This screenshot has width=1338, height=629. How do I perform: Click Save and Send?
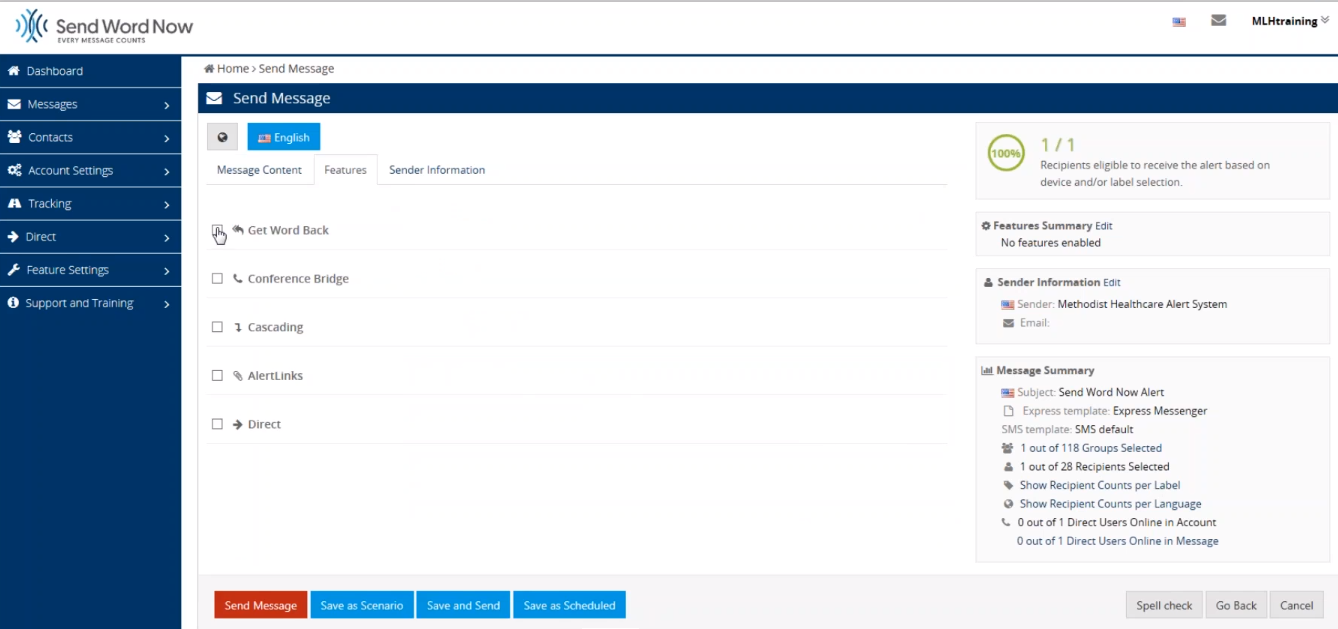click(463, 605)
